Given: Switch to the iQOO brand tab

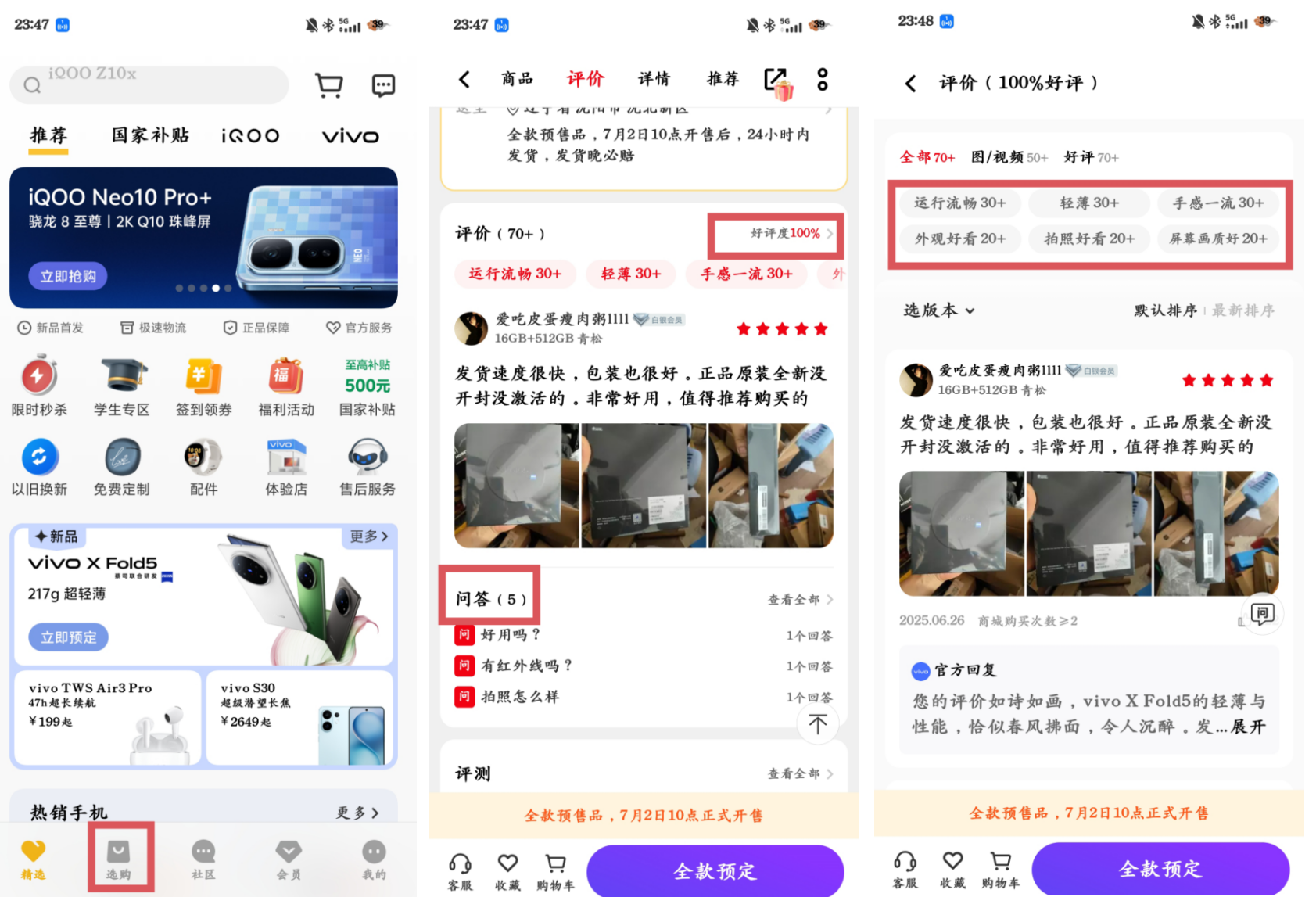Looking at the screenshot, I should pyautogui.click(x=250, y=136).
